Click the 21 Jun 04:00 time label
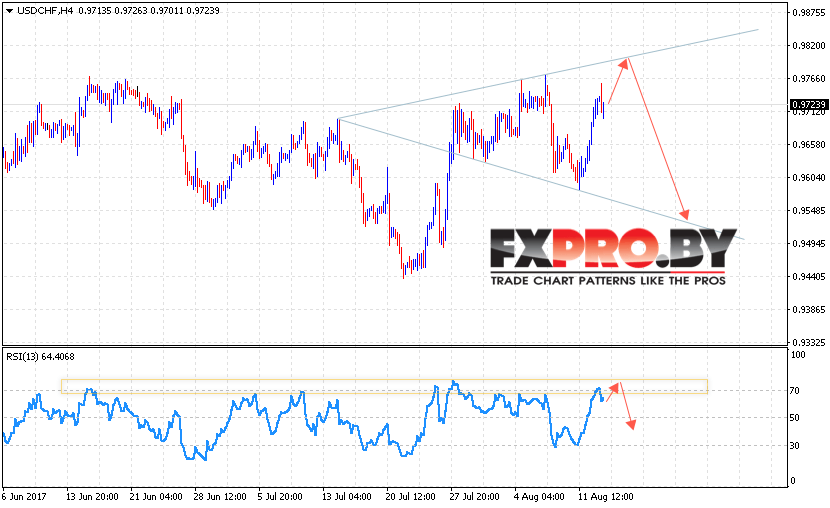The image size is (830, 508). tap(156, 497)
